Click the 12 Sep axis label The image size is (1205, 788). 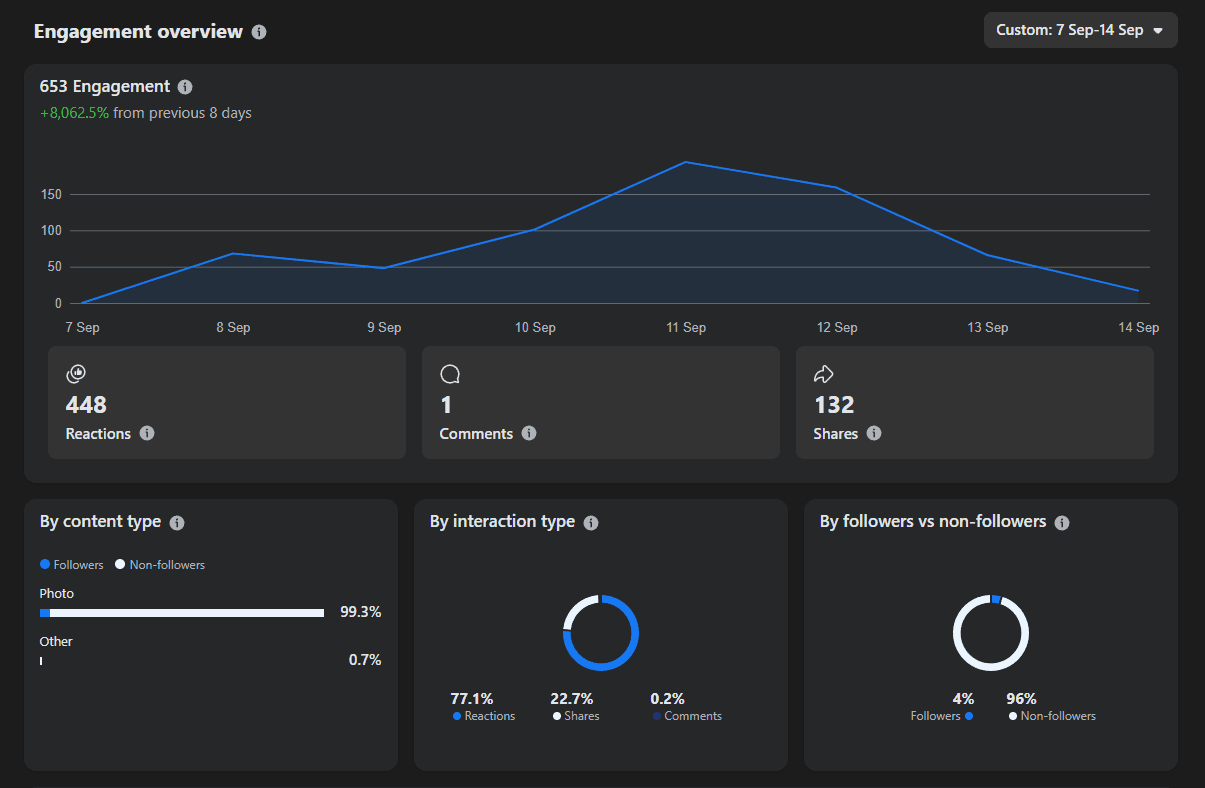[x=837, y=328]
